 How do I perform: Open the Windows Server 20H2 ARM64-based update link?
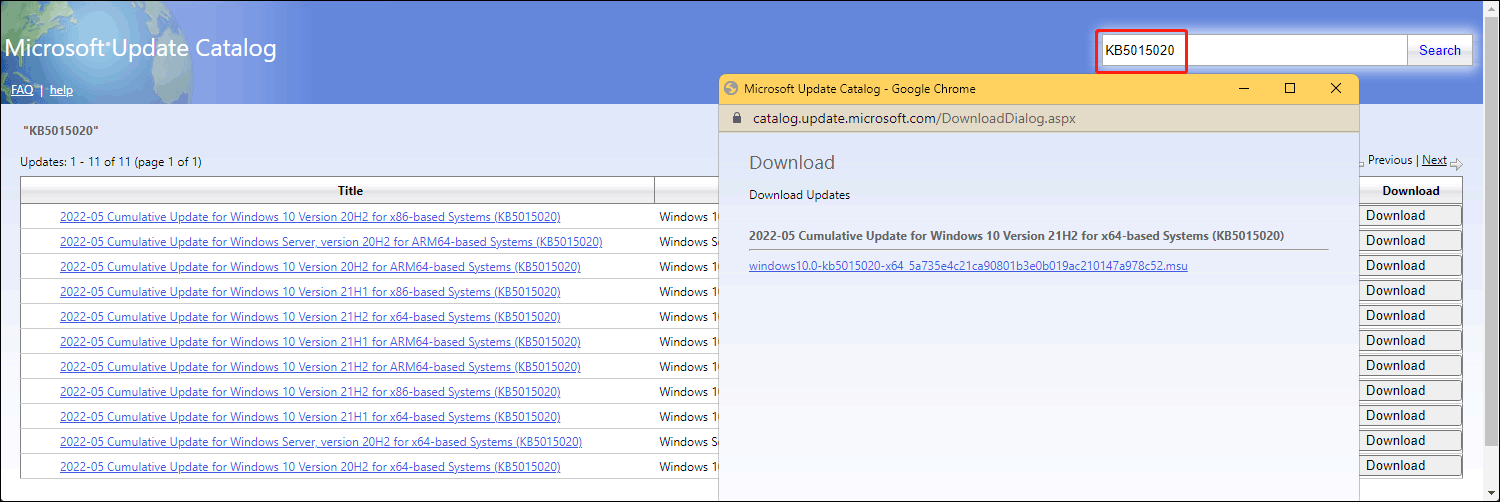[x=331, y=242]
